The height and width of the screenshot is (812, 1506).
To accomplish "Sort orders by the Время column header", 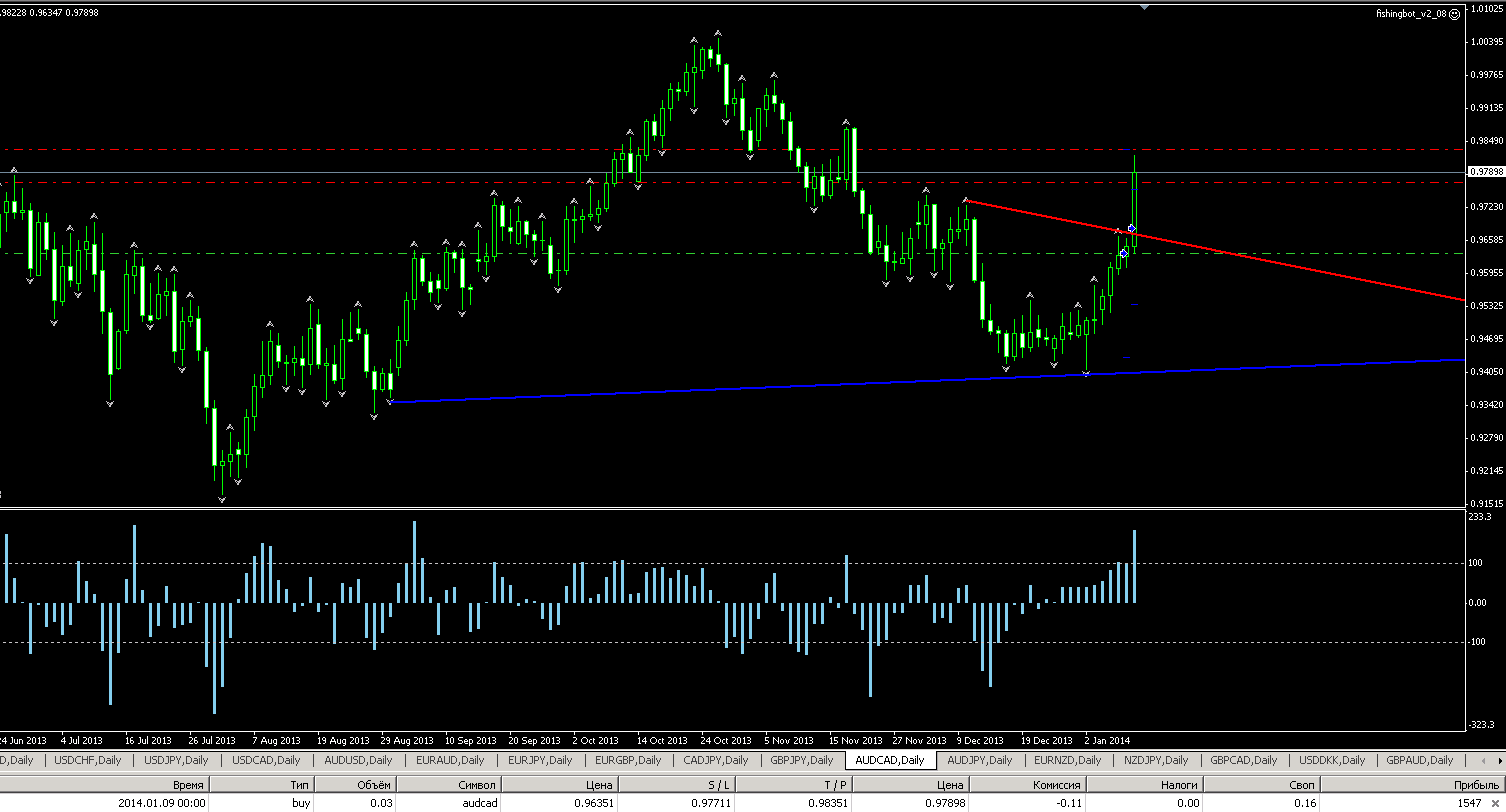I will point(105,786).
